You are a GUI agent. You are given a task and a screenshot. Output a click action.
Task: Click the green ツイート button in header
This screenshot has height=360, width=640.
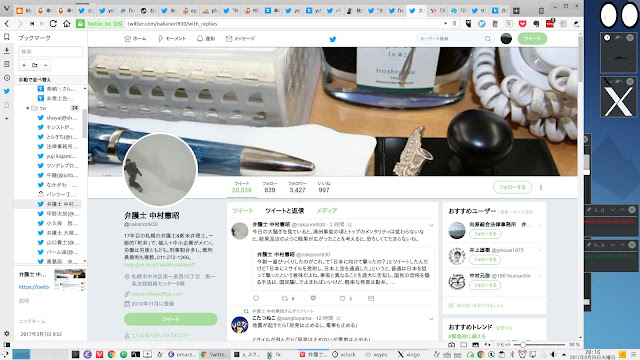click(x=532, y=38)
